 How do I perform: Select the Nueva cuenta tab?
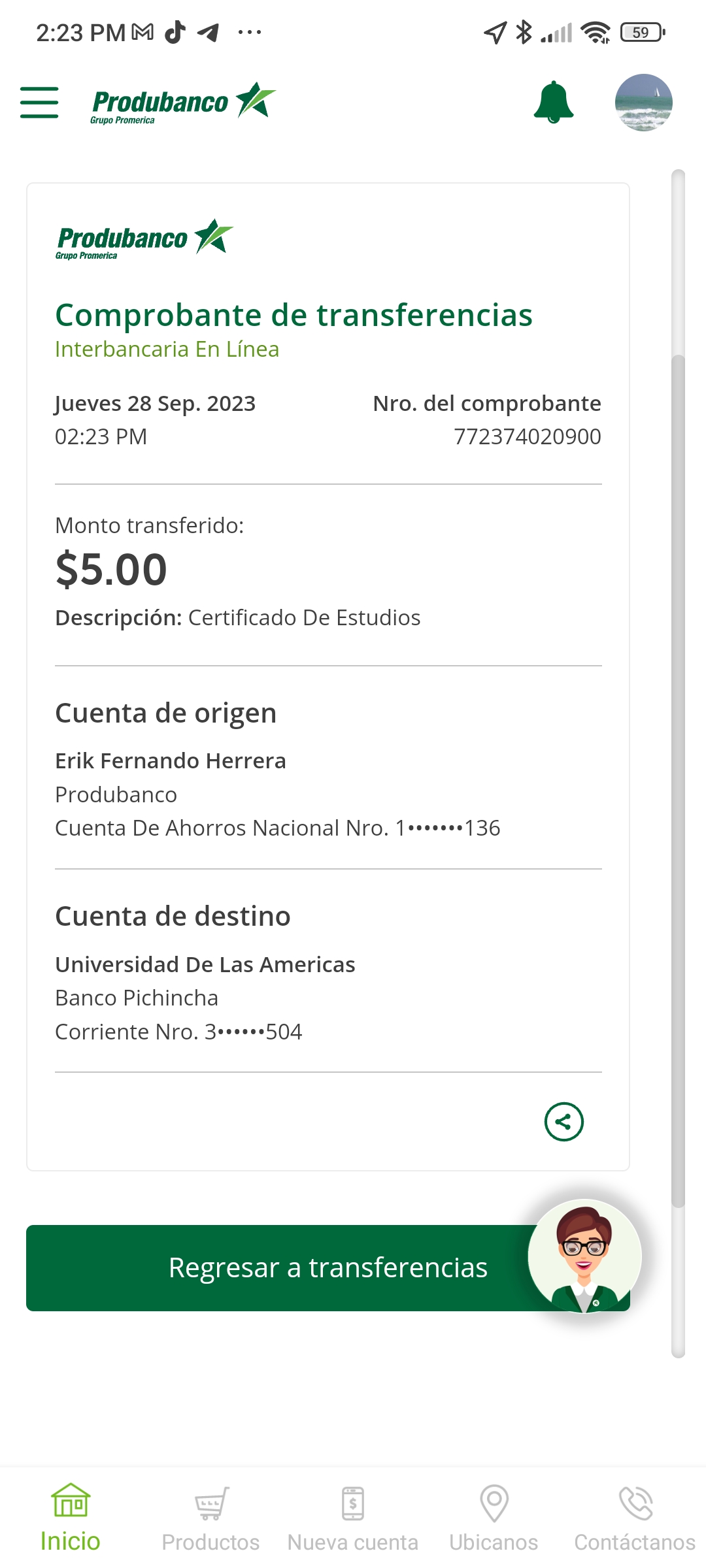pyautogui.click(x=353, y=1518)
